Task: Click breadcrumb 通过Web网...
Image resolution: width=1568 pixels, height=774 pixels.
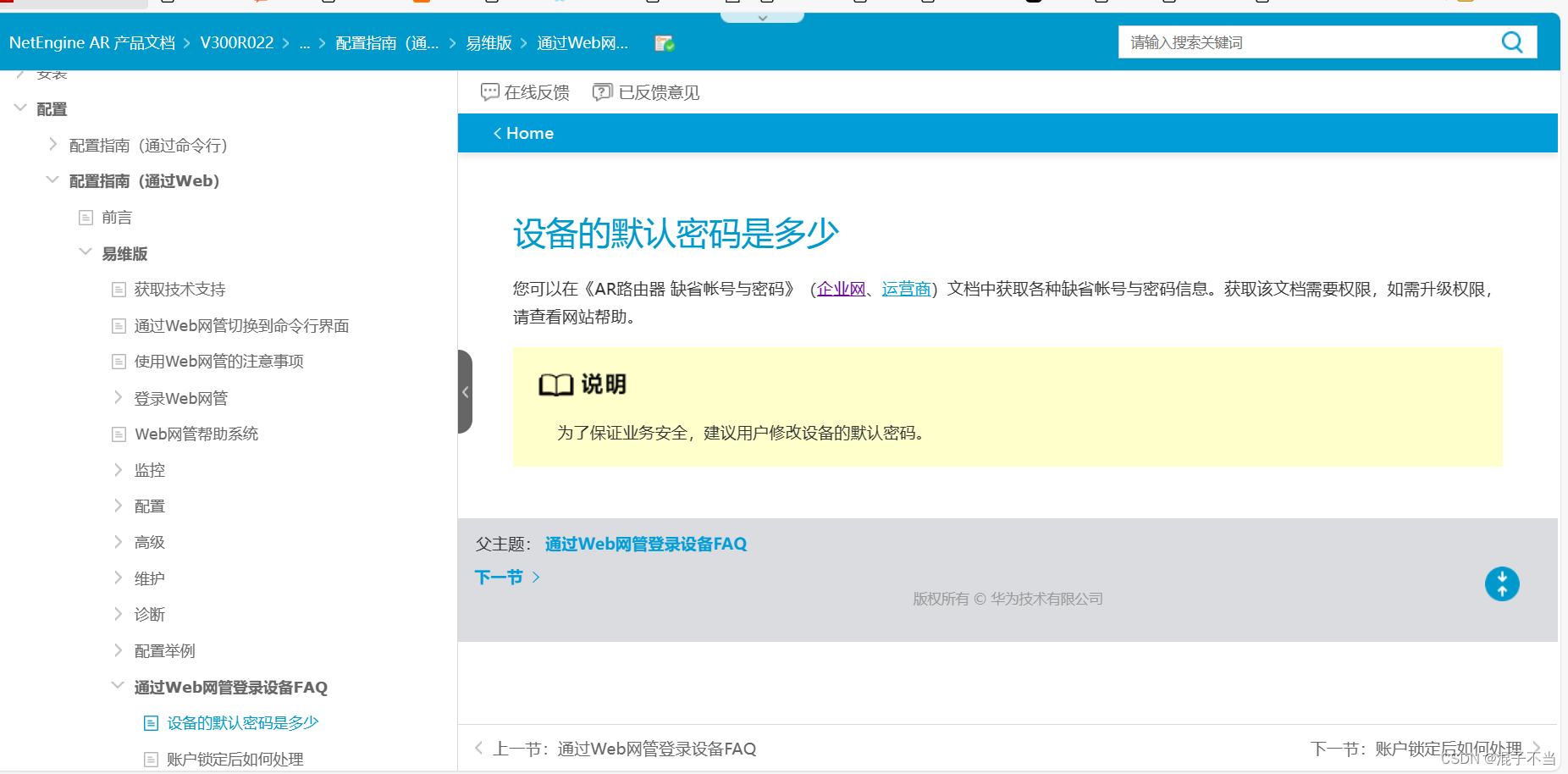Action: [x=582, y=42]
